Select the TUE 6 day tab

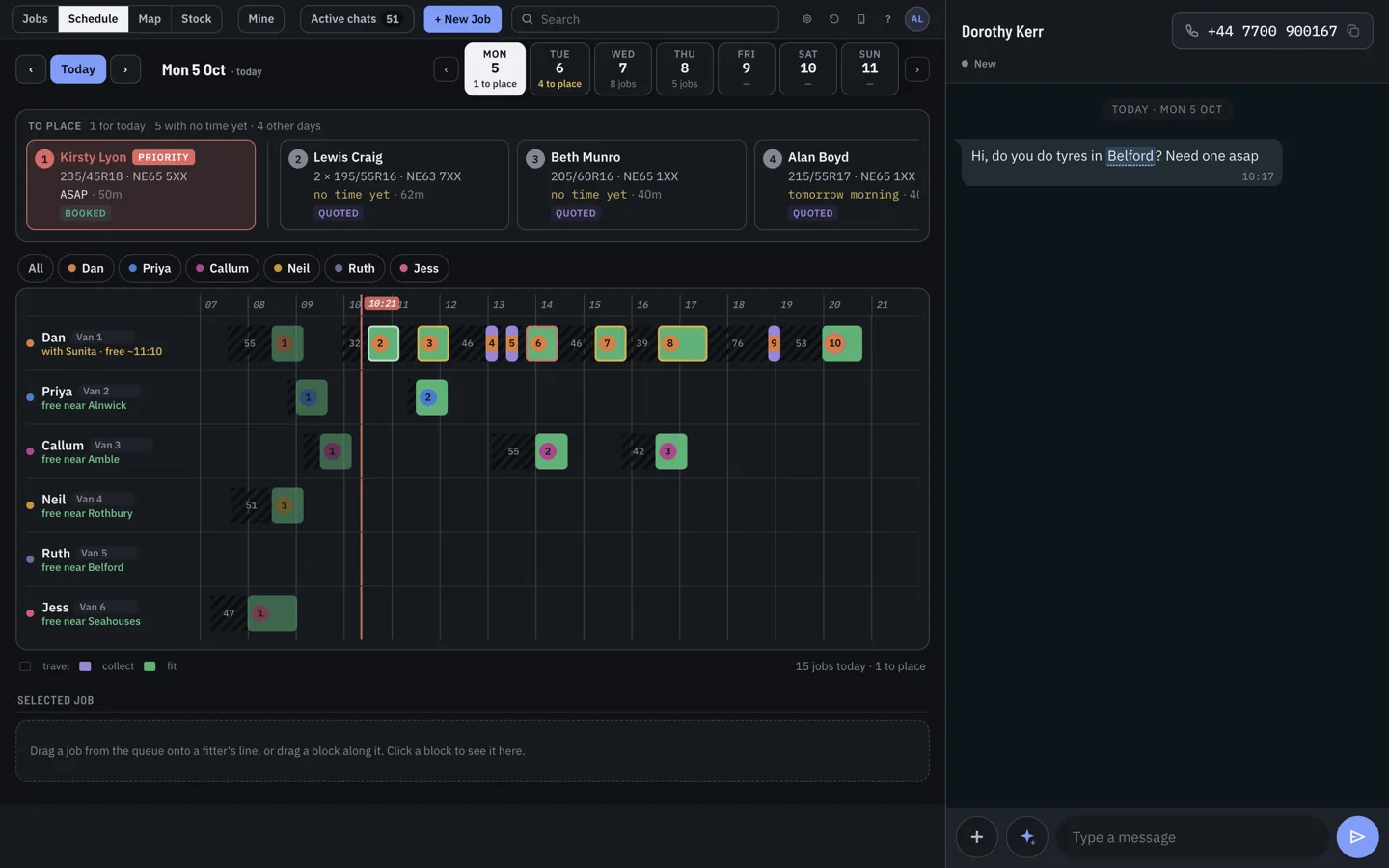point(559,69)
